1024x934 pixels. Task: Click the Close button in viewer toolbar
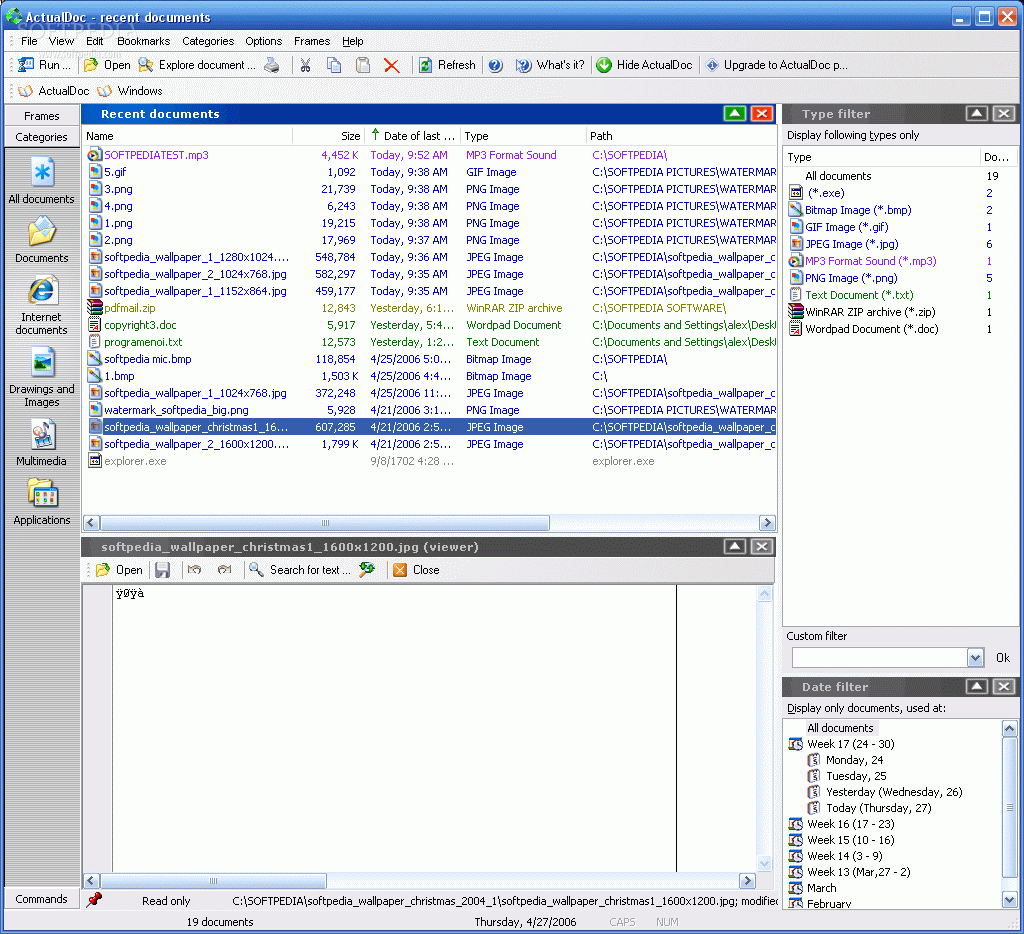417,570
